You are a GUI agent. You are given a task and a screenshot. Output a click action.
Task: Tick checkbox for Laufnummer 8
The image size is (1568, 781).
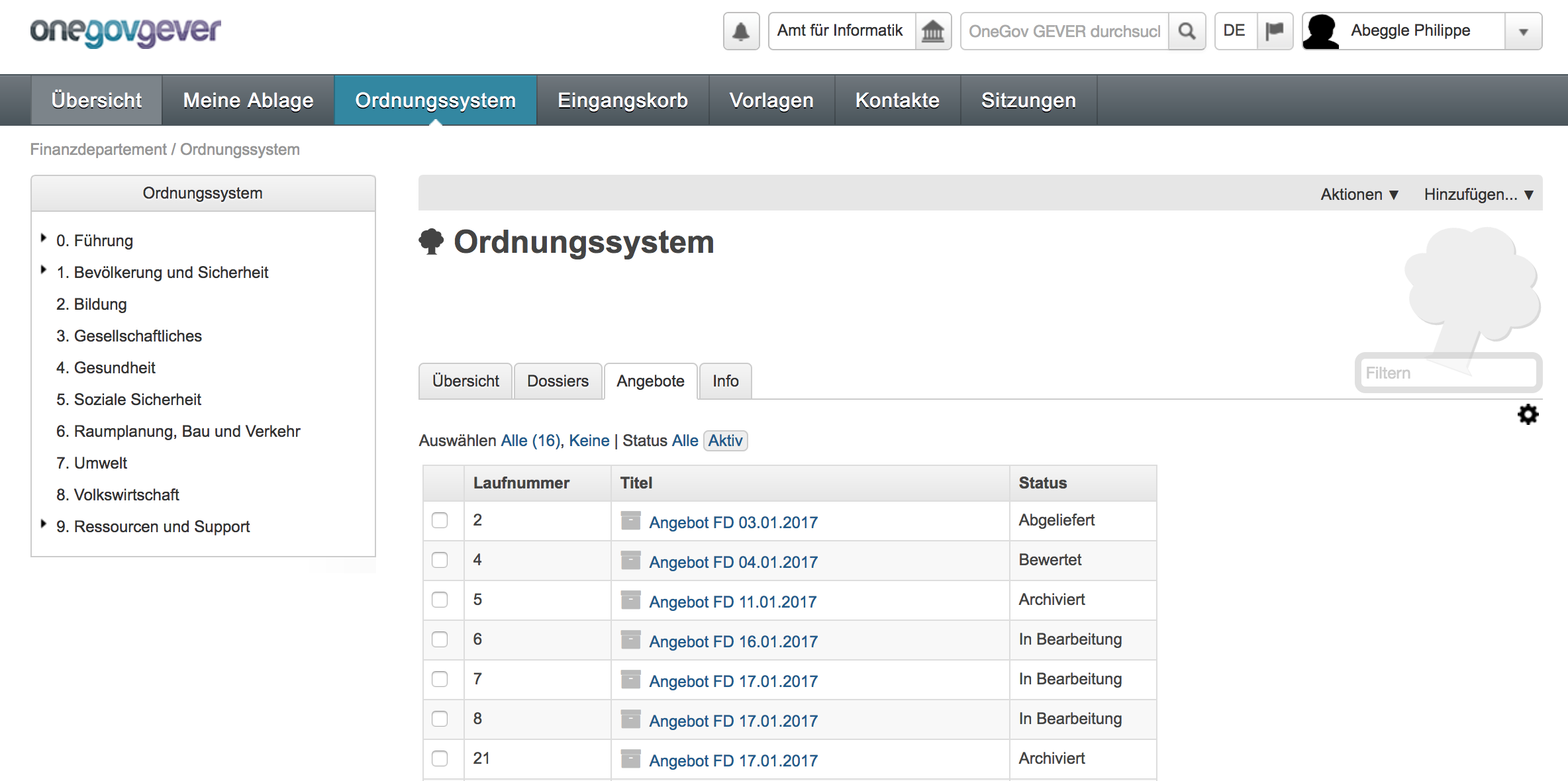click(440, 719)
